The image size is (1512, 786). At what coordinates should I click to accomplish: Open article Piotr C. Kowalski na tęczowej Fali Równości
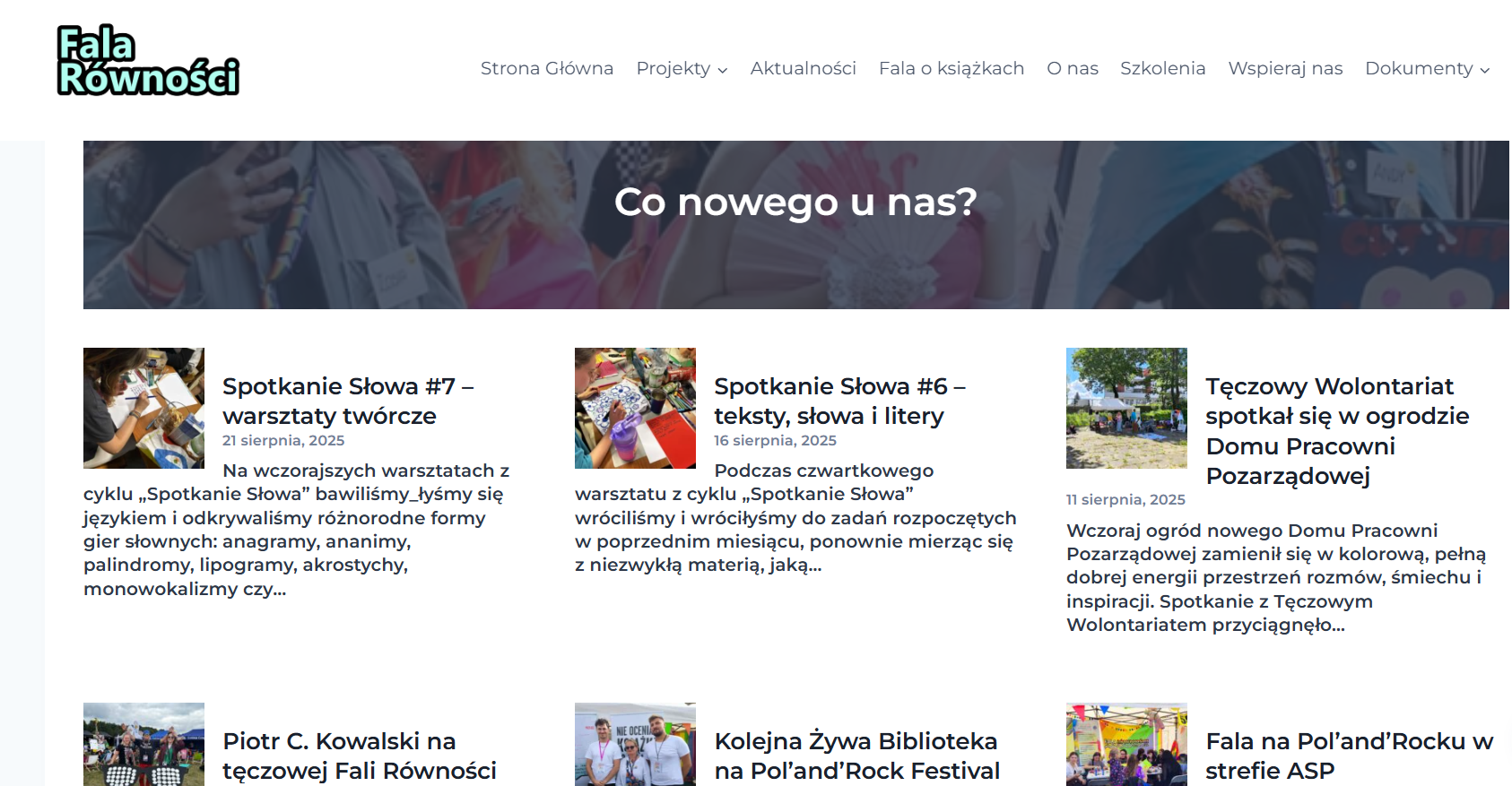(360, 756)
